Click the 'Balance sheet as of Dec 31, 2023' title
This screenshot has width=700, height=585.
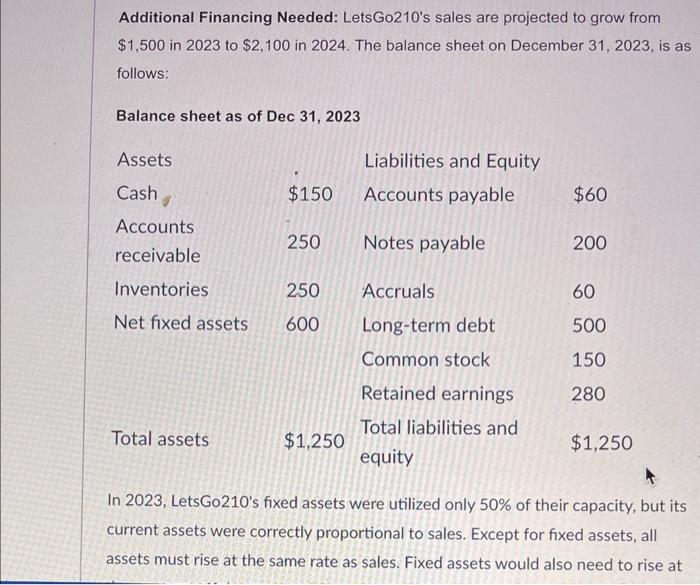coord(238,116)
